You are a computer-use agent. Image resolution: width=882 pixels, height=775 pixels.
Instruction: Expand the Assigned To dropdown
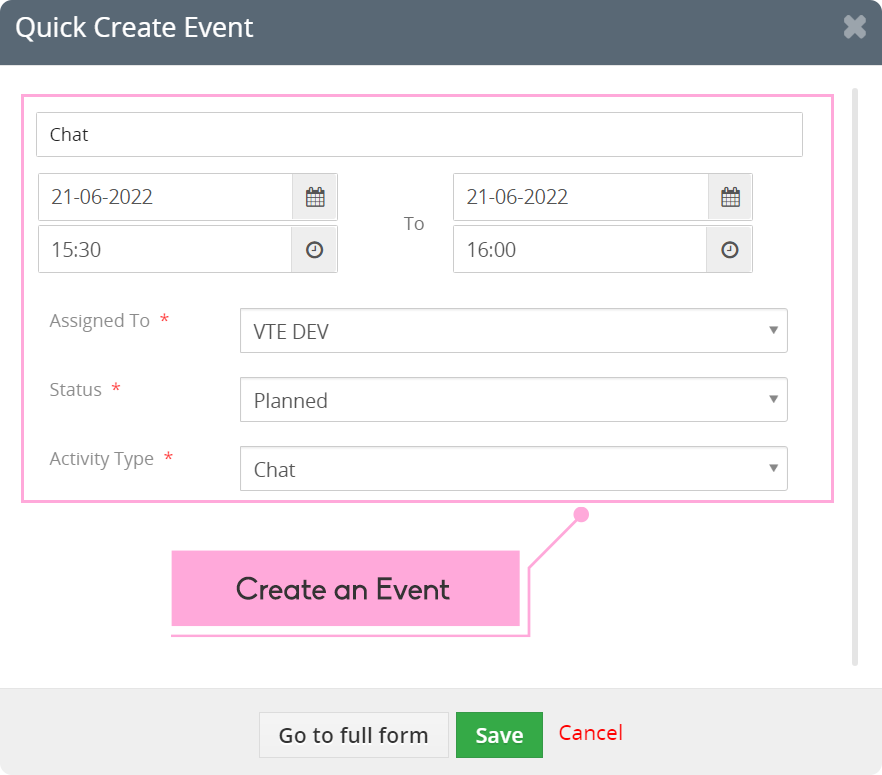coord(514,331)
